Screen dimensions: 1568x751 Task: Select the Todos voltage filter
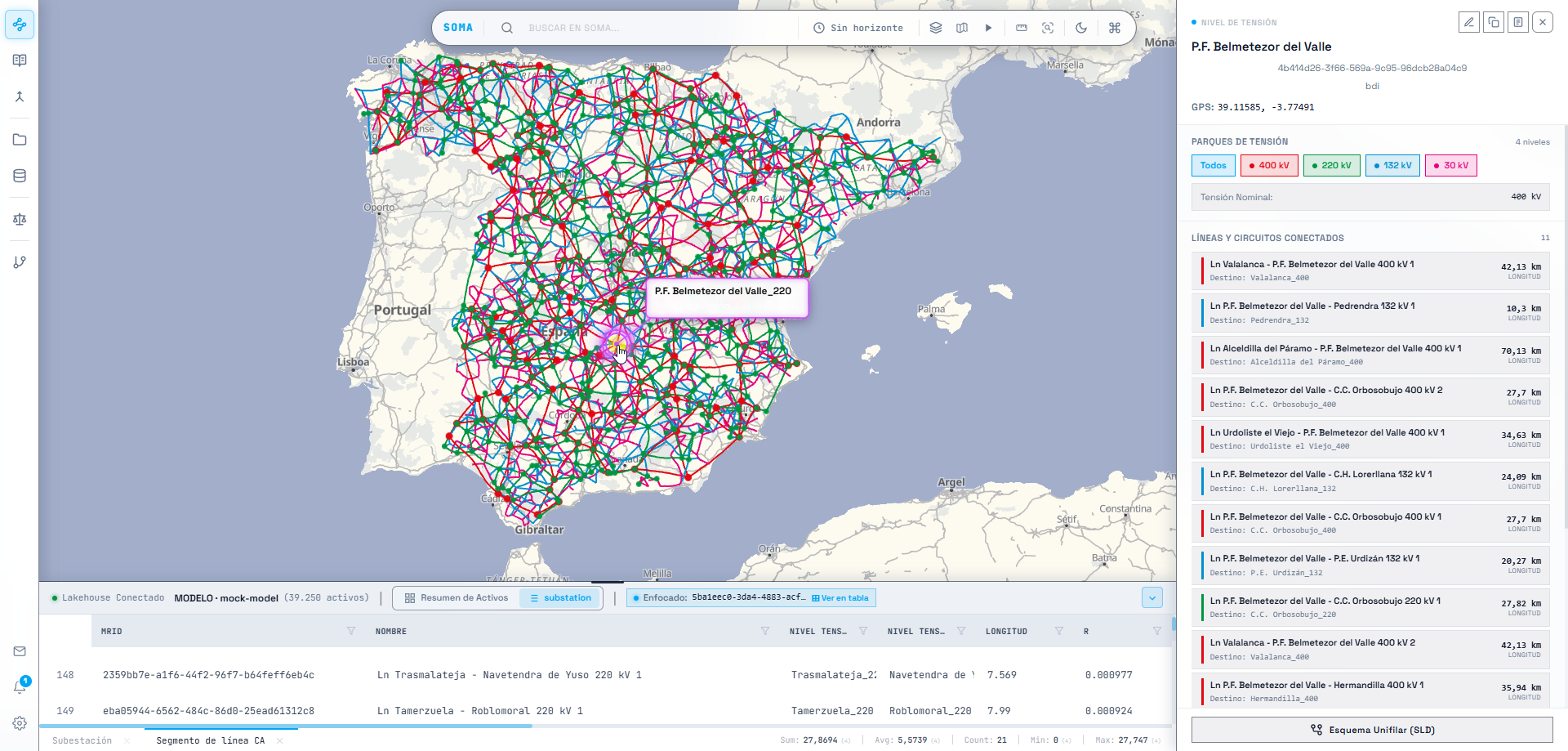1213,165
